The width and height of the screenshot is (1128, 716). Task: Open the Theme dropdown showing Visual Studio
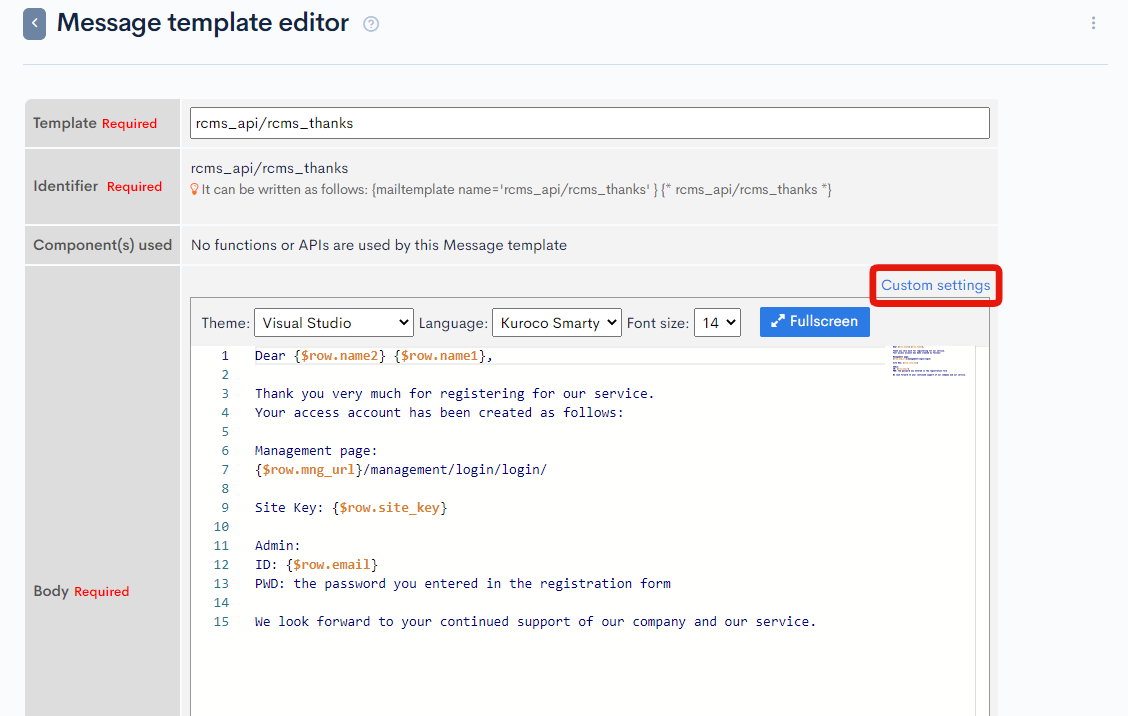tap(333, 323)
